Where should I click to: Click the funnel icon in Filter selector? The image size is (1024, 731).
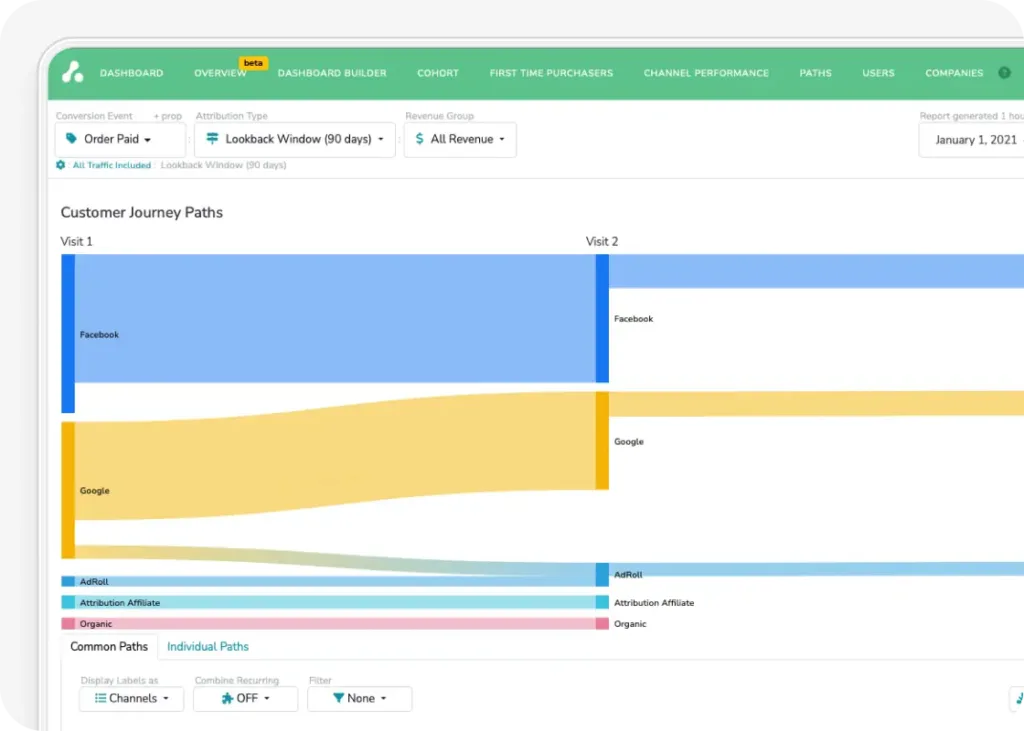338,698
